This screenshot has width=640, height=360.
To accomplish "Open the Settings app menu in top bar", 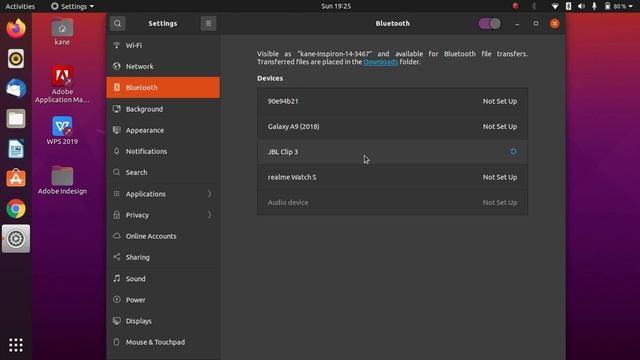I will pyautogui.click(x=72, y=6).
